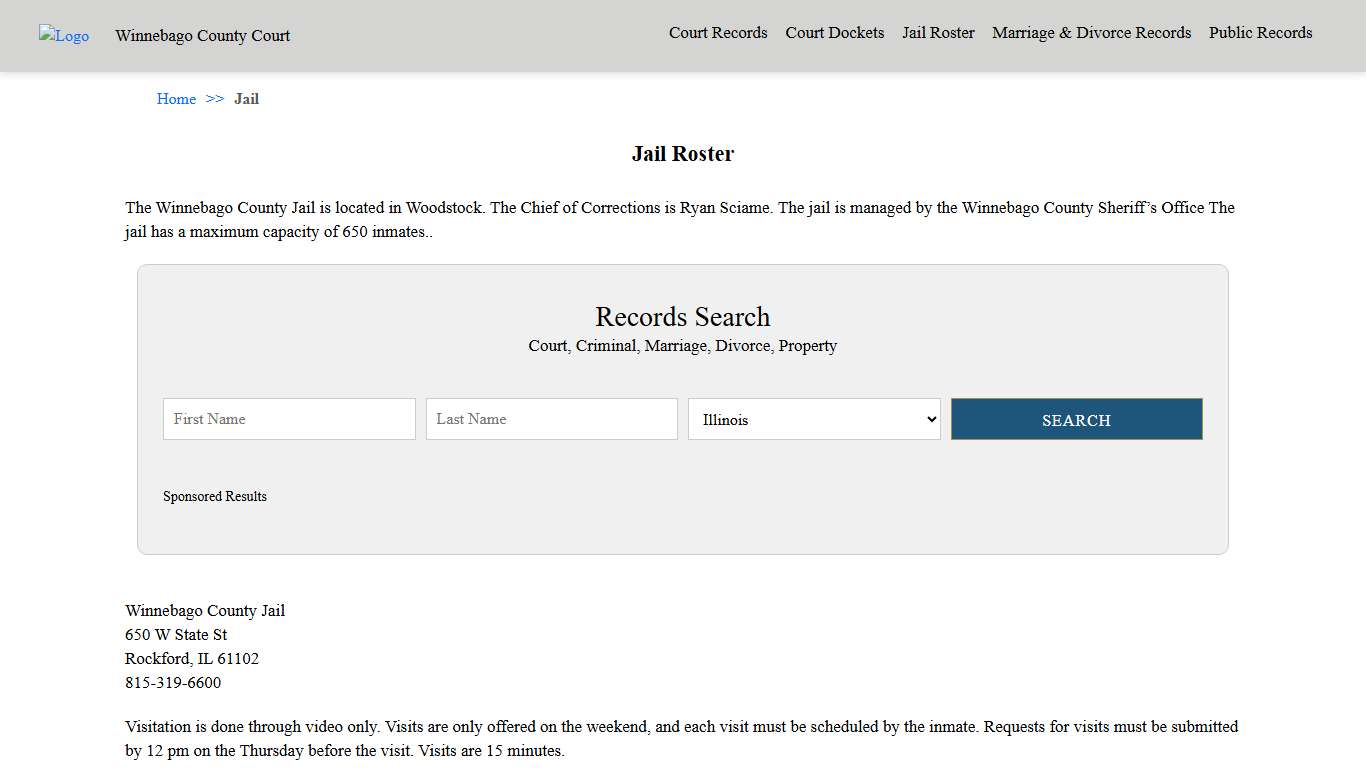Screen dimensions: 1366x768
Task: Click the jail phone number 815-319-6600
Action: [172, 682]
